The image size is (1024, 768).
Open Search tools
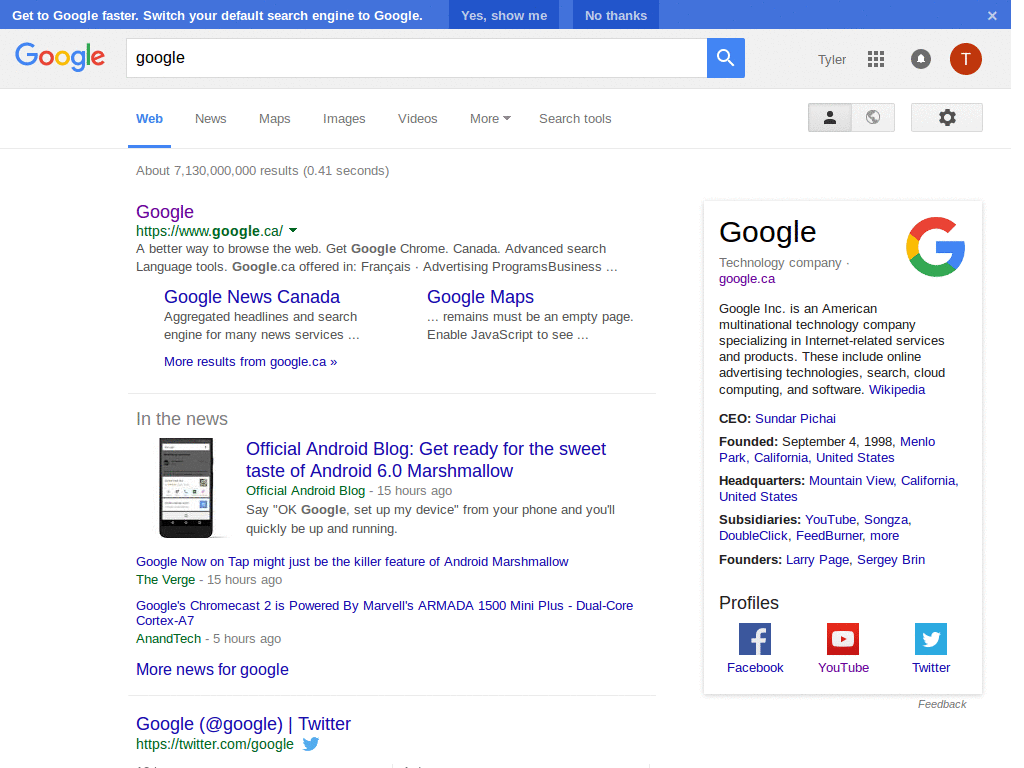click(x=575, y=119)
